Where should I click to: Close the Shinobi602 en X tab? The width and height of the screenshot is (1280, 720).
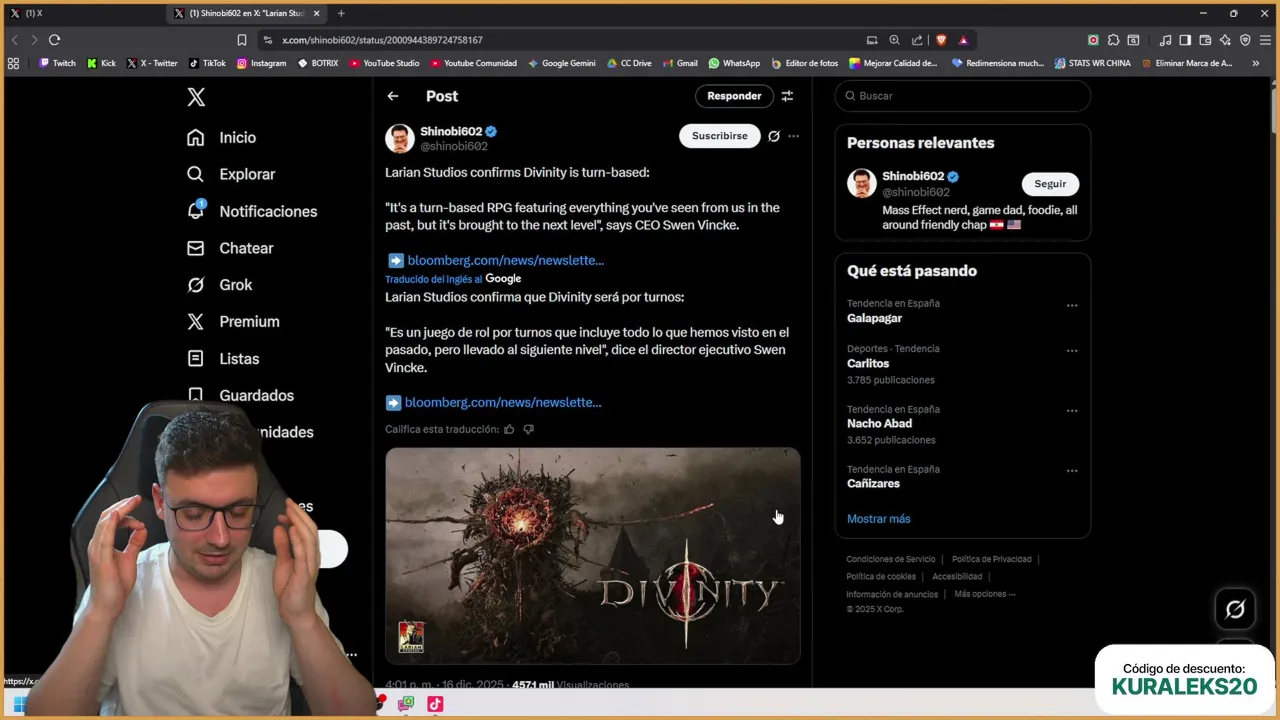pos(317,13)
